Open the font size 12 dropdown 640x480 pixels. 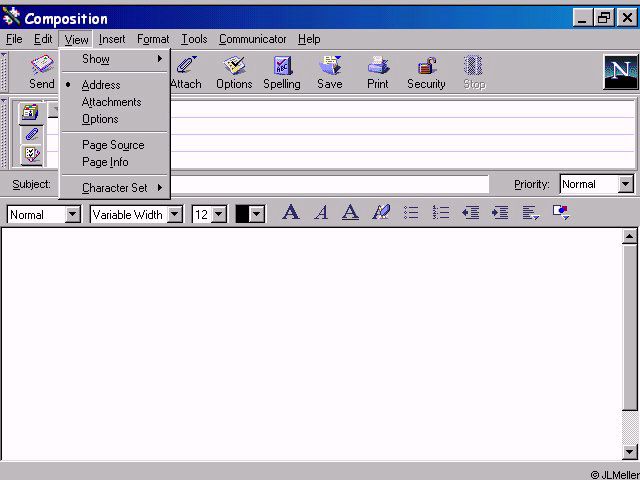pyautogui.click(x=219, y=214)
